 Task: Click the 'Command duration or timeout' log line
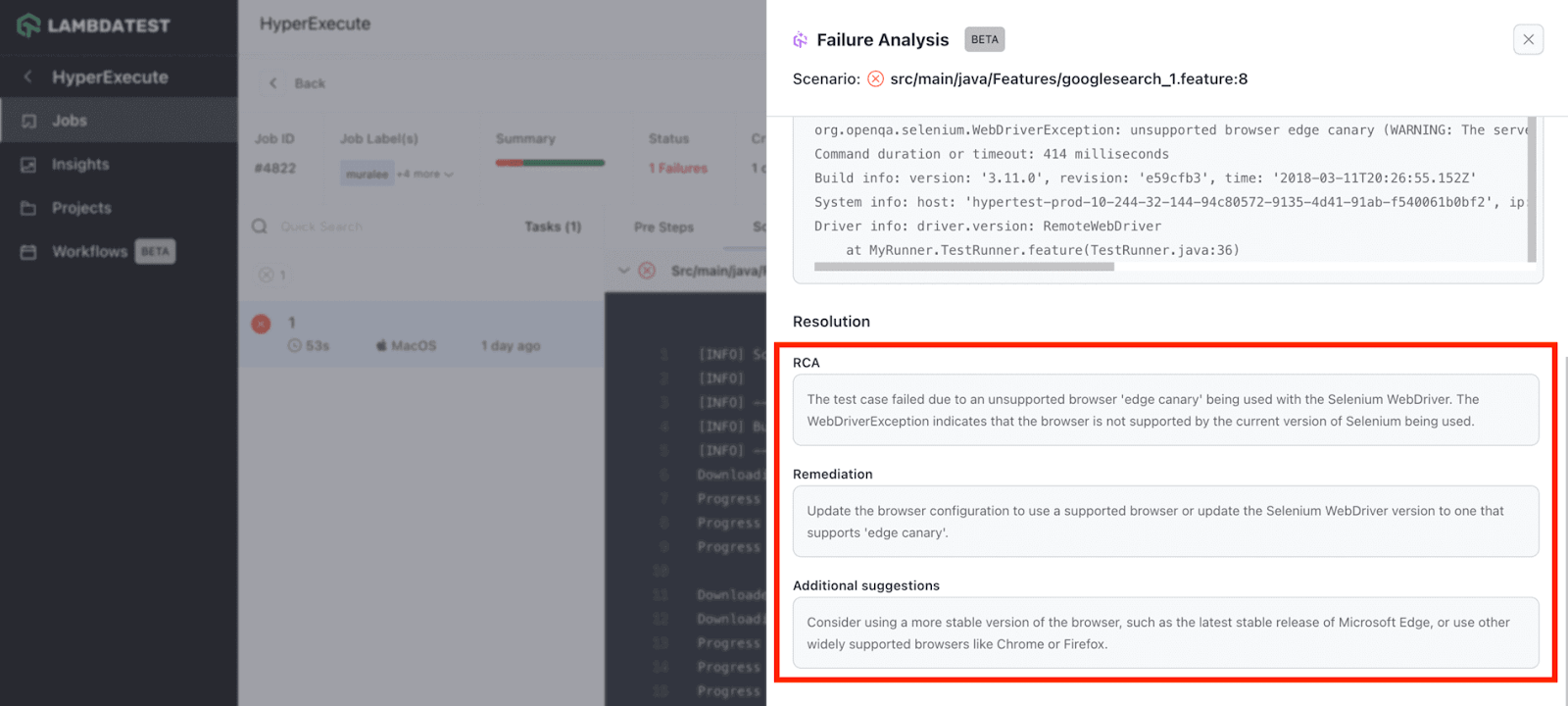click(992, 154)
